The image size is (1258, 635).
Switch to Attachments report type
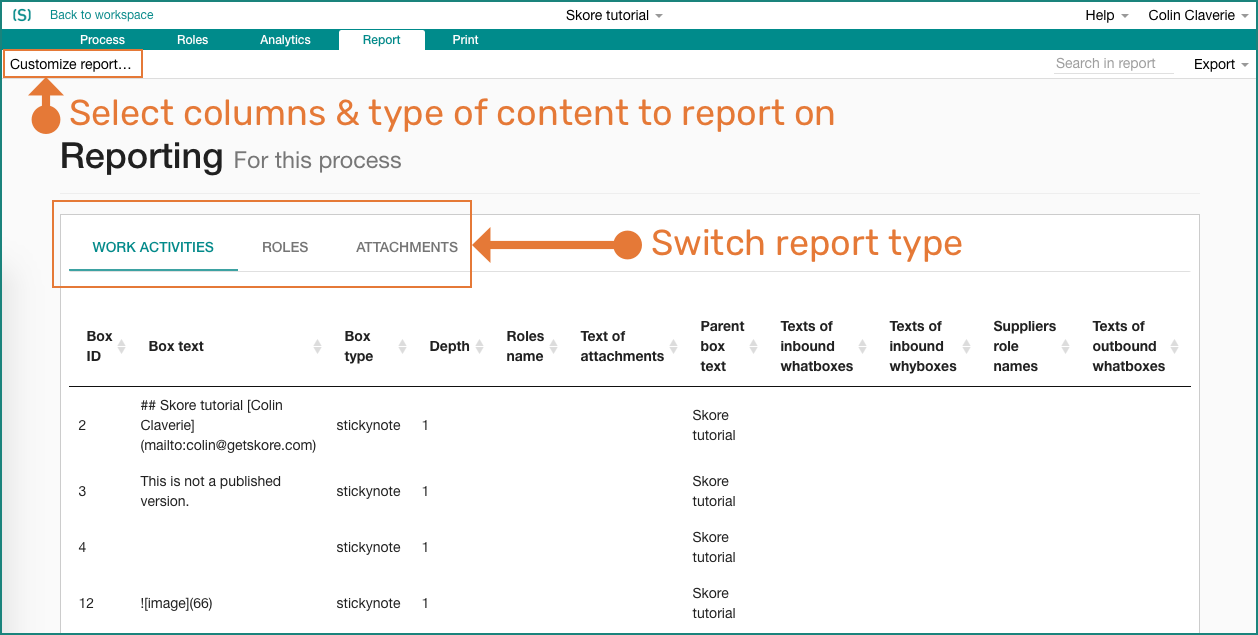[407, 247]
